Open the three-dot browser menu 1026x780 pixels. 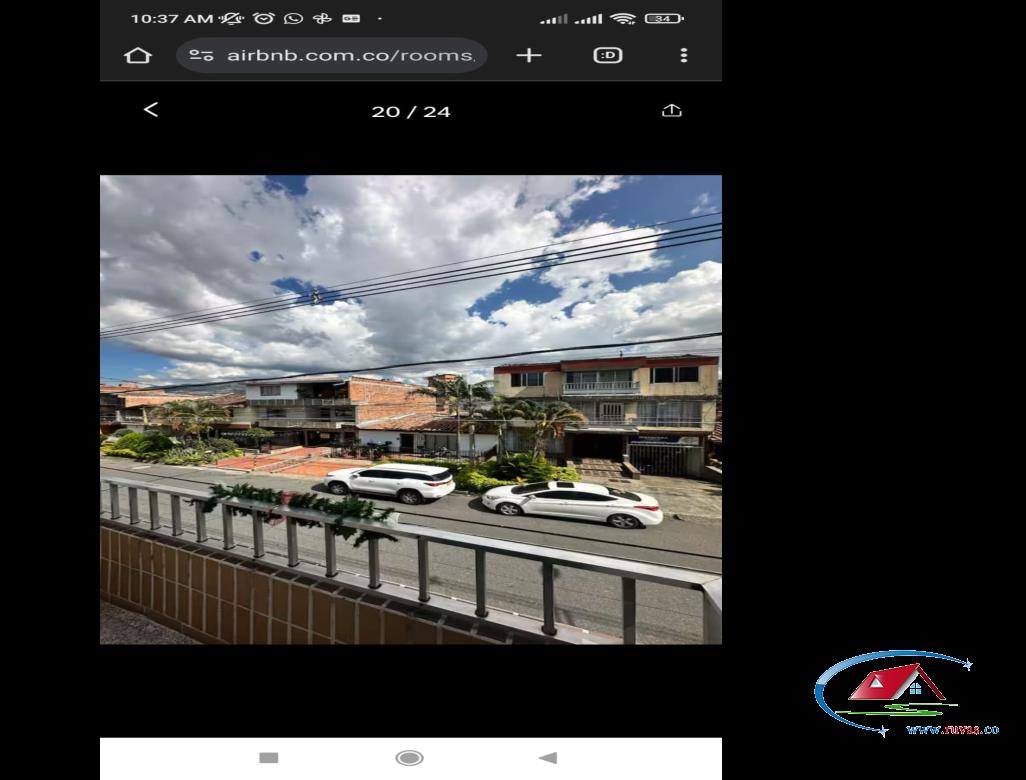point(684,56)
